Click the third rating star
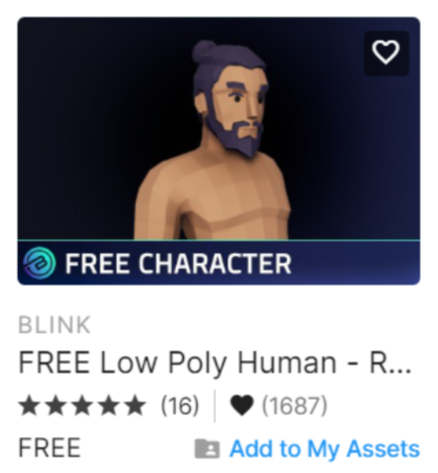 [82, 406]
